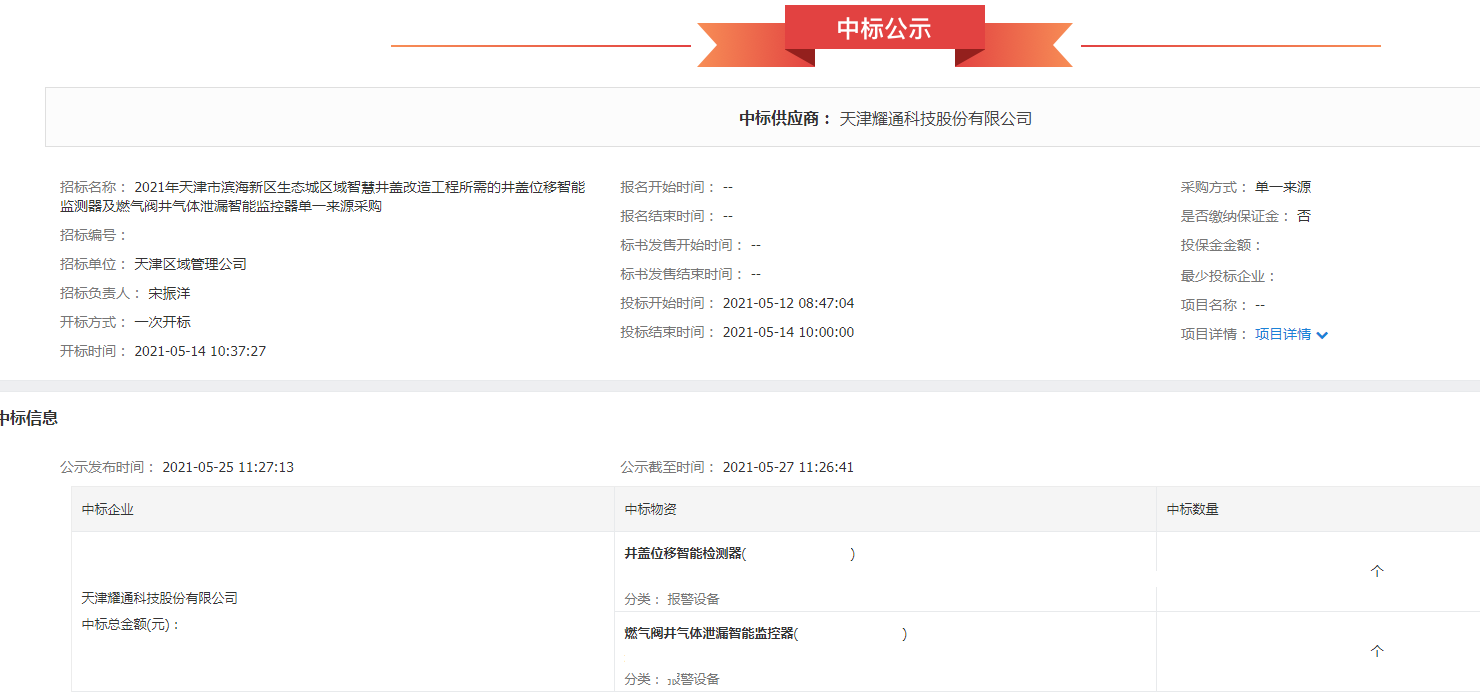Expand the 项目详情 chevron arrow
The image size is (1480, 693).
pyautogui.click(x=1322, y=335)
